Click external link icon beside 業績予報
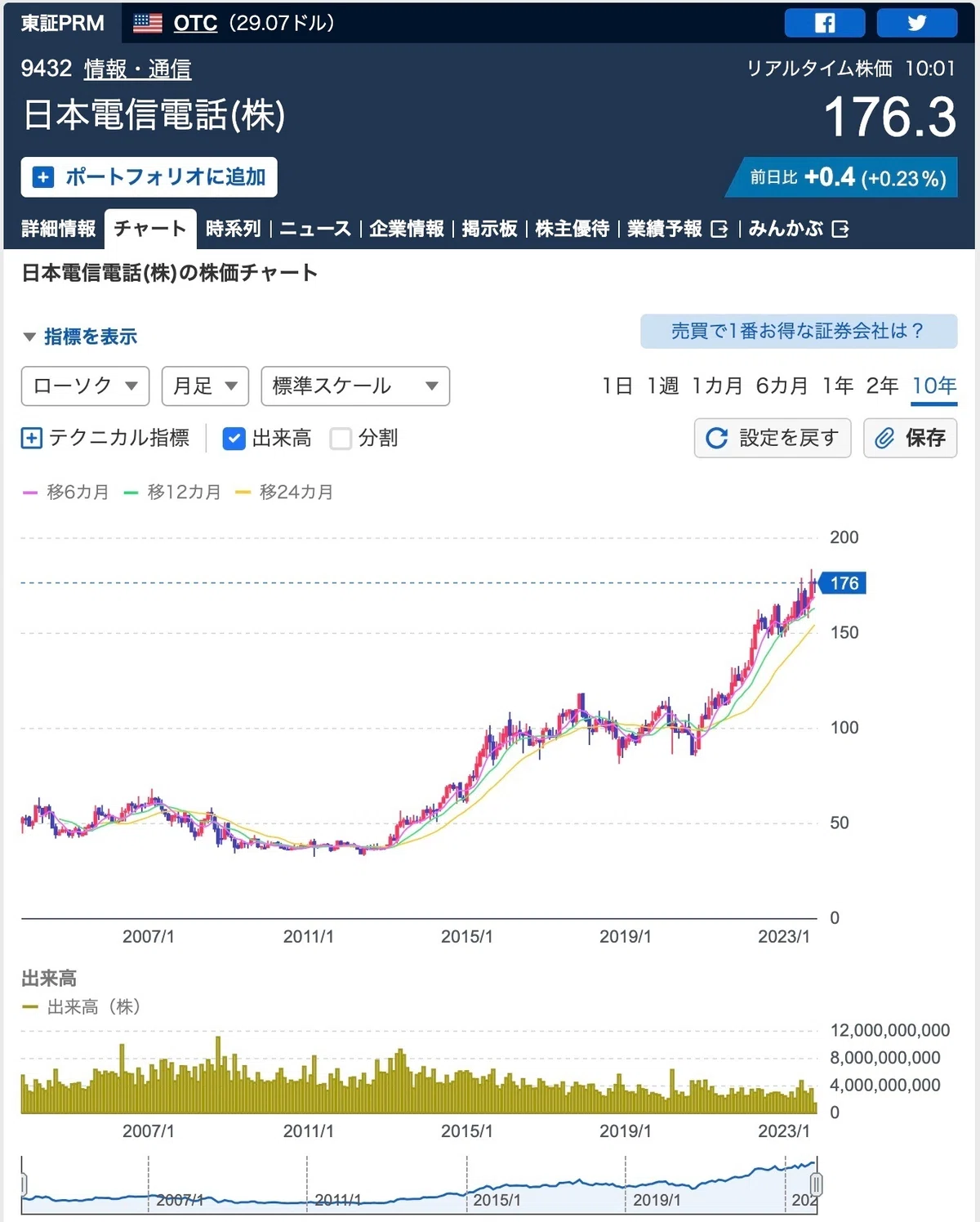980x1222 pixels. click(x=719, y=229)
